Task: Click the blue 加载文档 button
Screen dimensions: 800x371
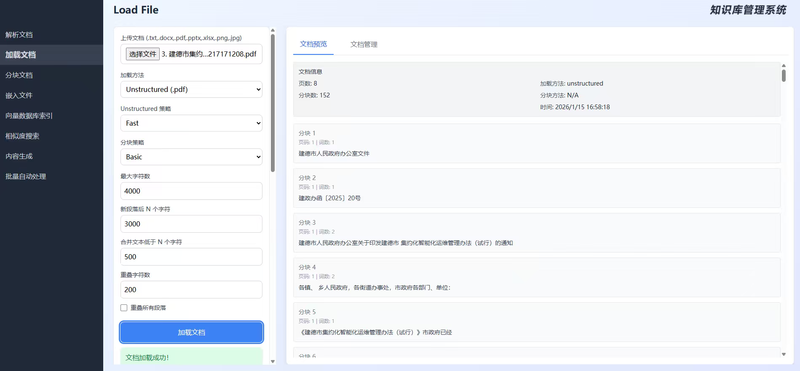Action: click(191, 332)
